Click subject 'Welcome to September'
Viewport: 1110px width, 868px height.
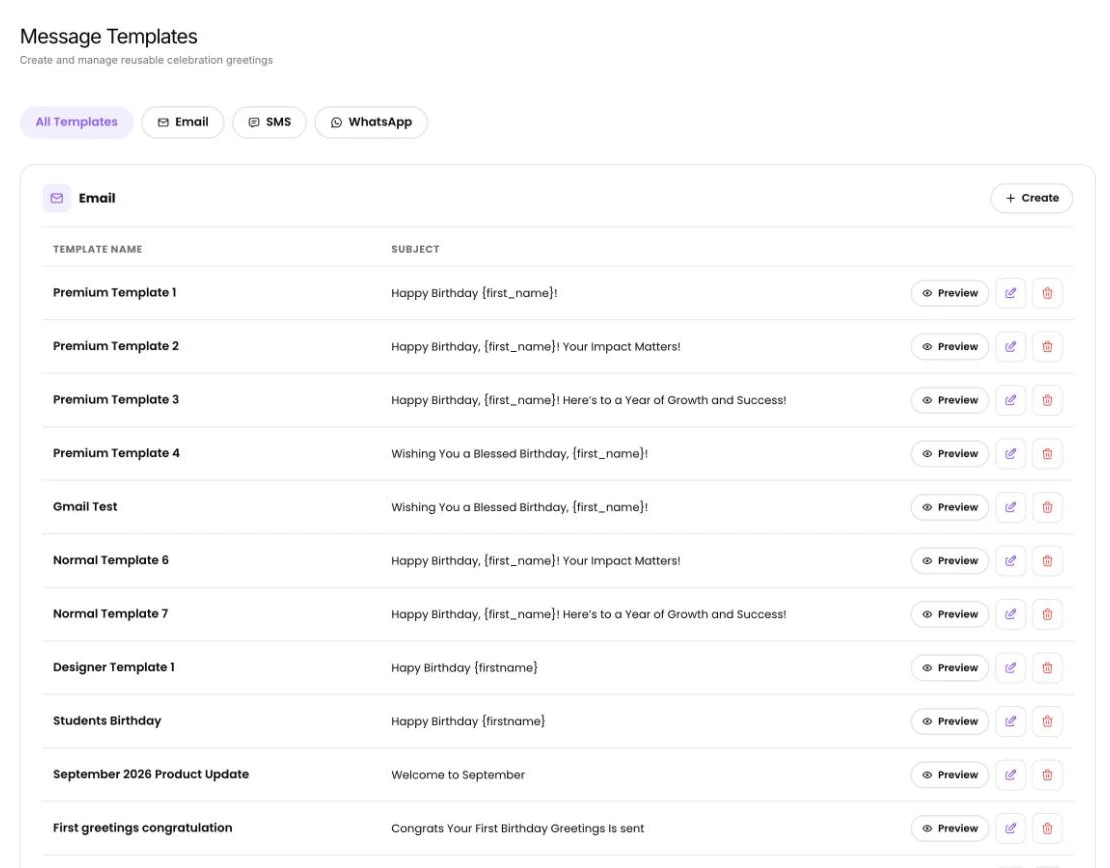pos(458,775)
